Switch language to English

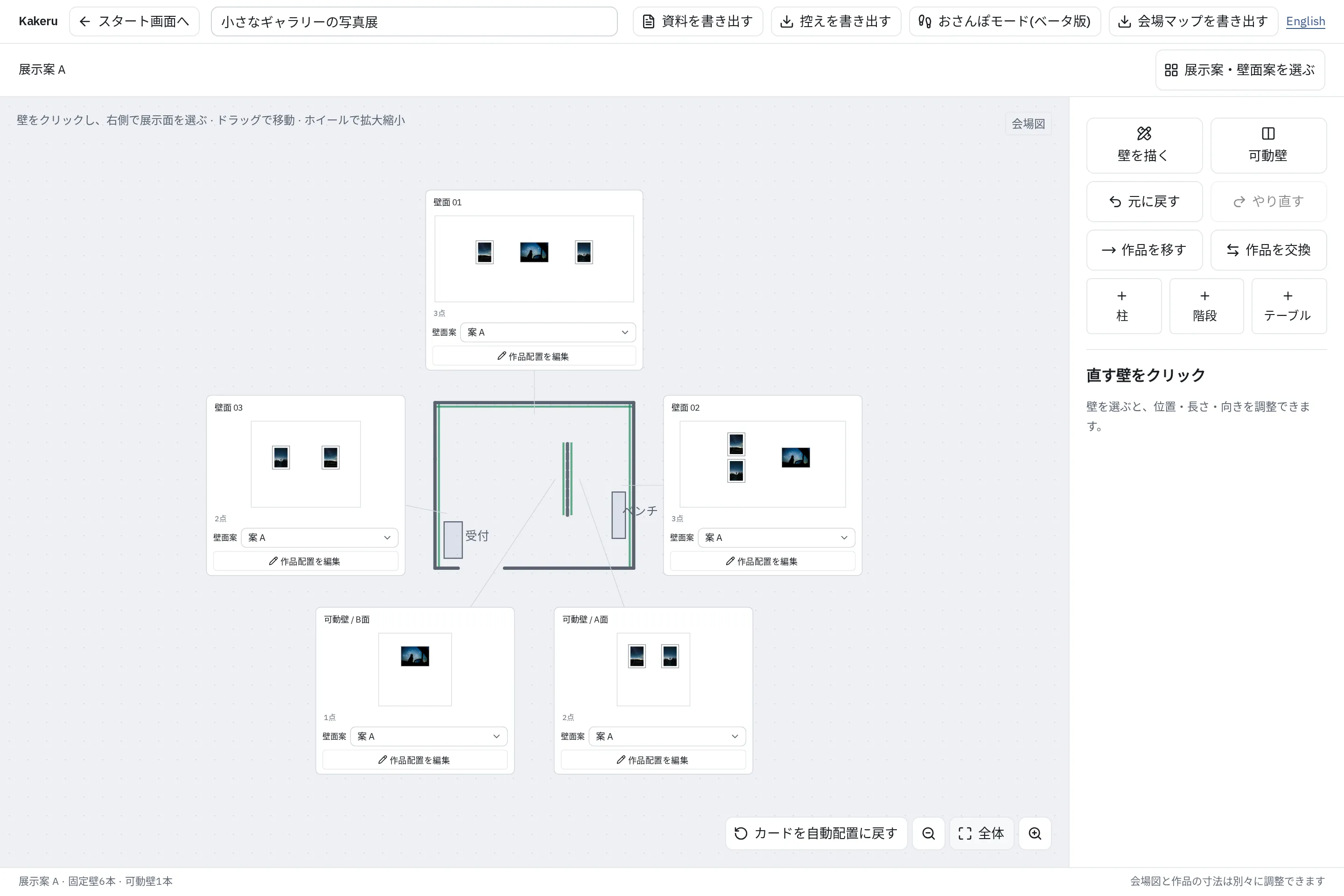pos(1305,22)
